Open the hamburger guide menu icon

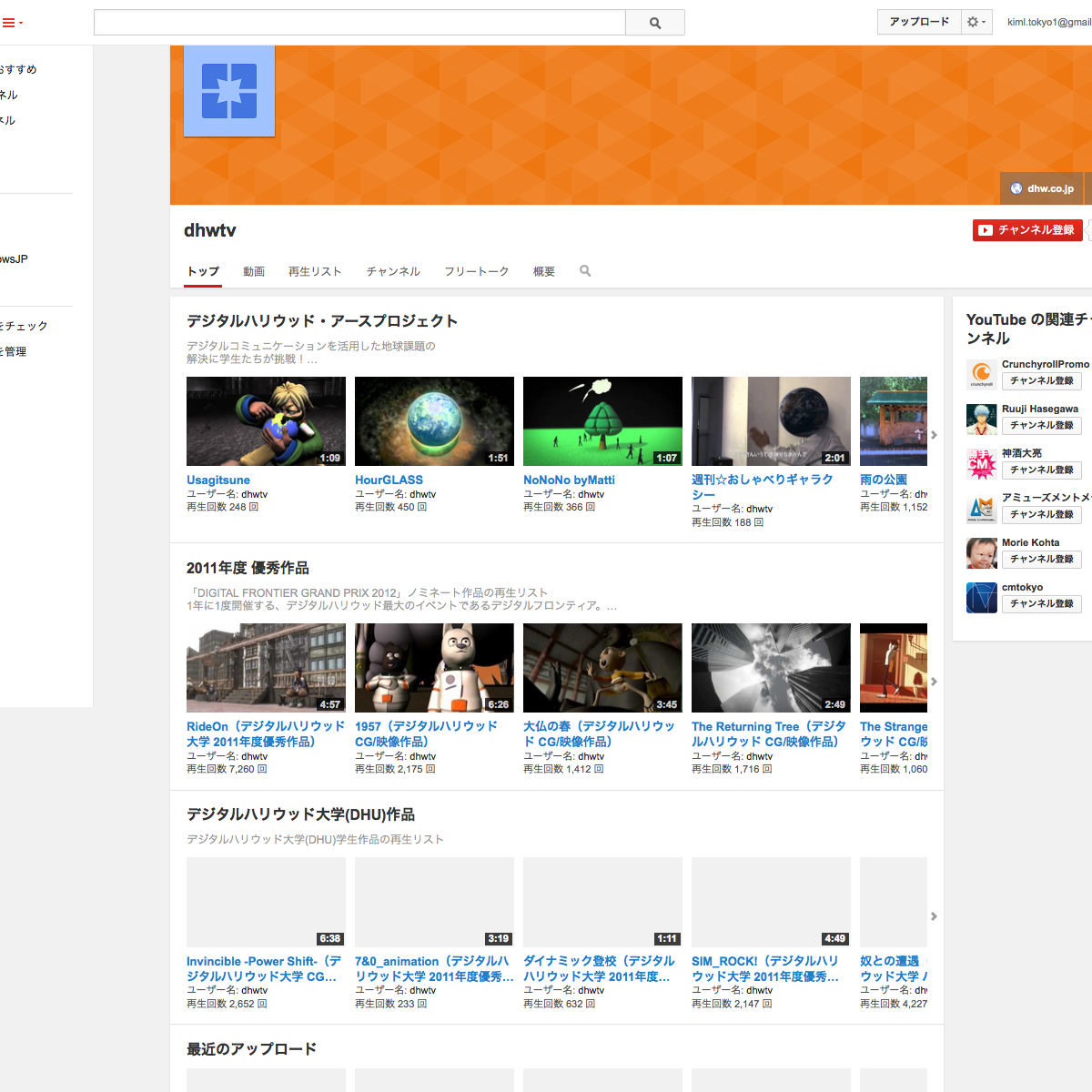click(12, 23)
